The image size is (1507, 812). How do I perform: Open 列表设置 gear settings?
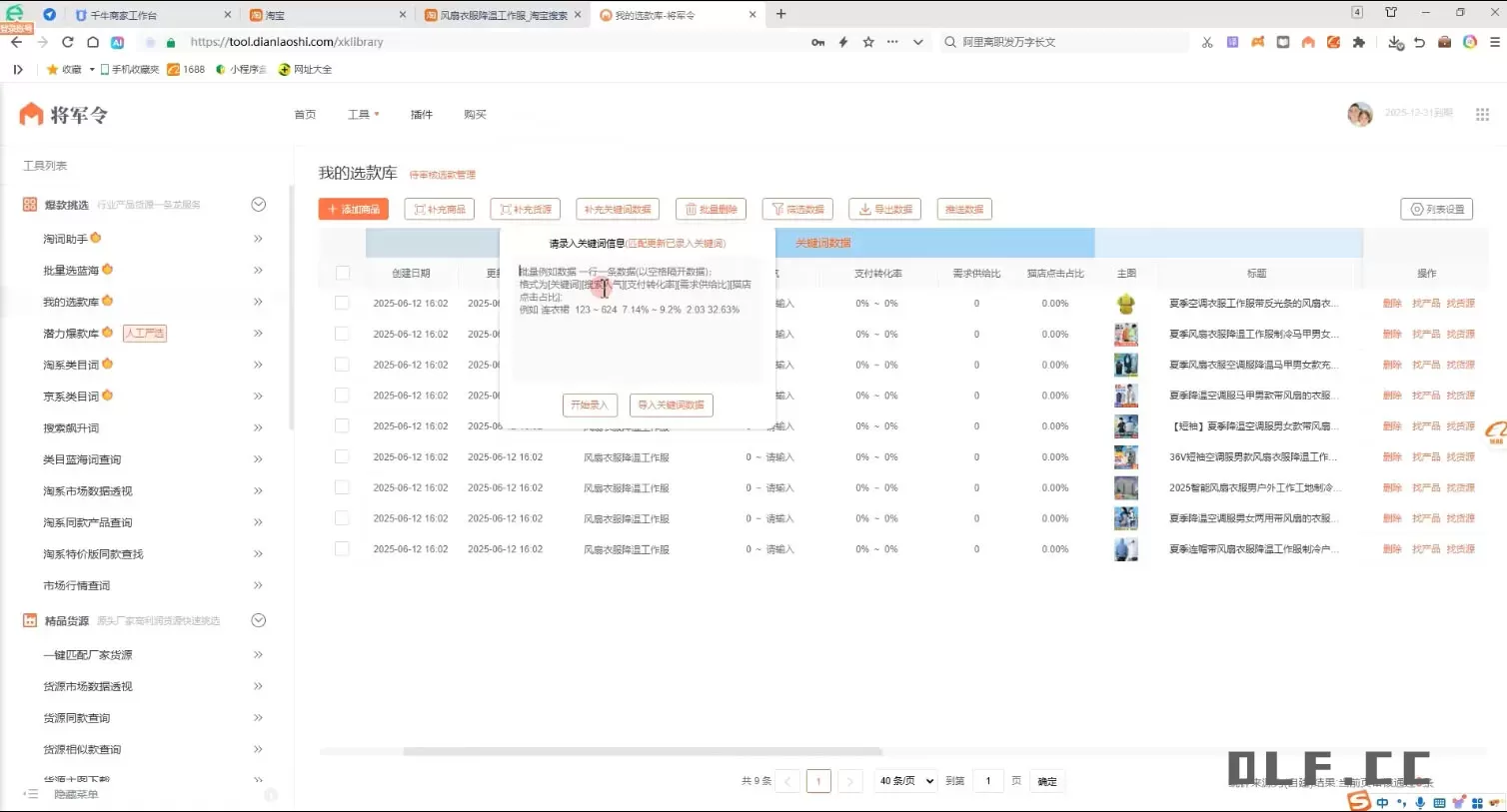tap(1437, 210)
